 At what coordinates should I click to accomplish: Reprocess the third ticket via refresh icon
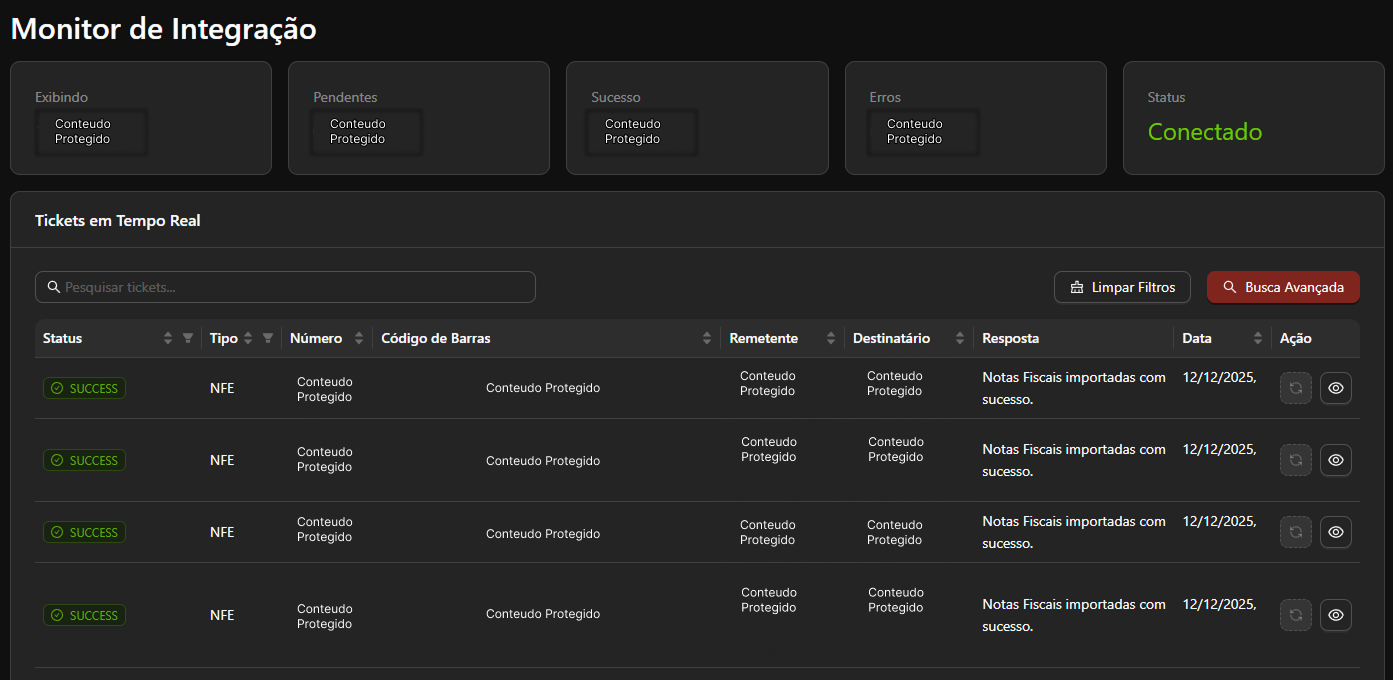(1296, 532)
